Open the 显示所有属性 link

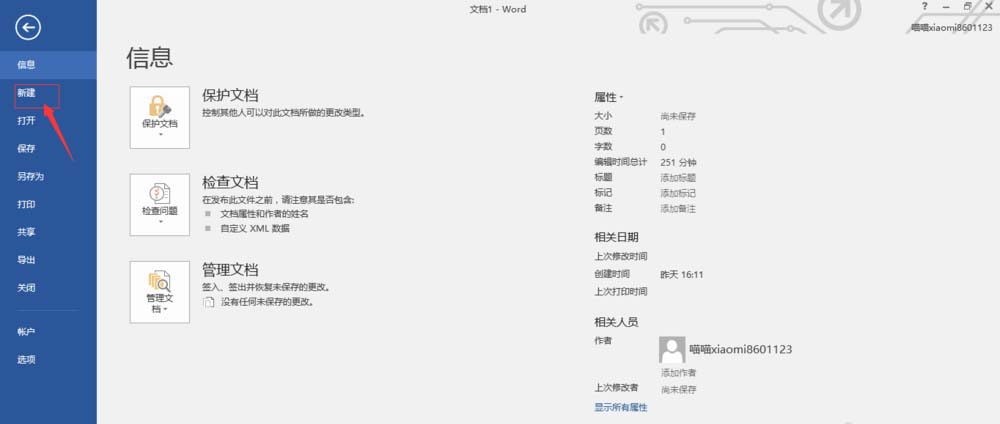621,407
